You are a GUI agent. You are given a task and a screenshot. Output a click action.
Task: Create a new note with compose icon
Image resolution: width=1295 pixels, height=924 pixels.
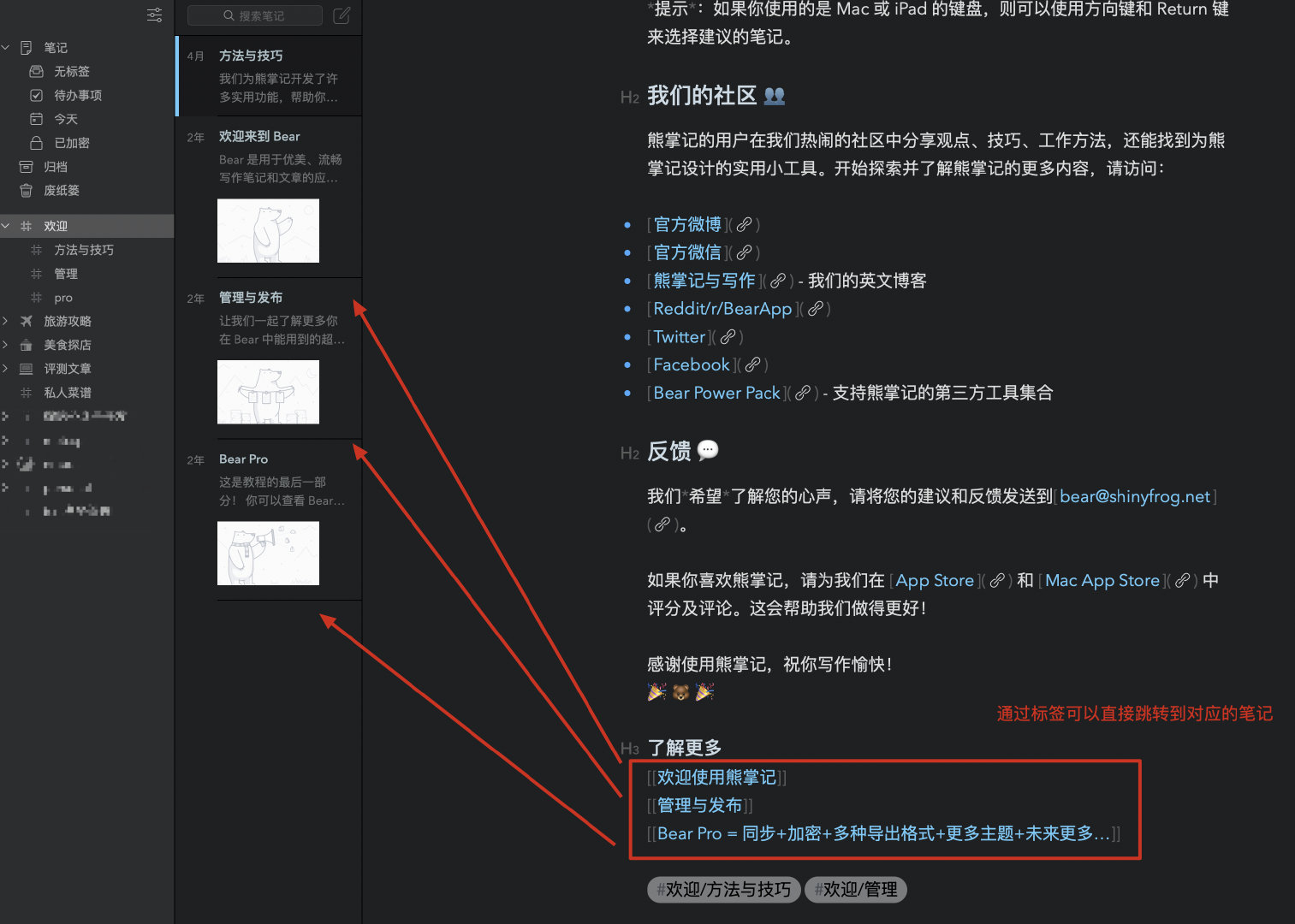pos(342,15)
